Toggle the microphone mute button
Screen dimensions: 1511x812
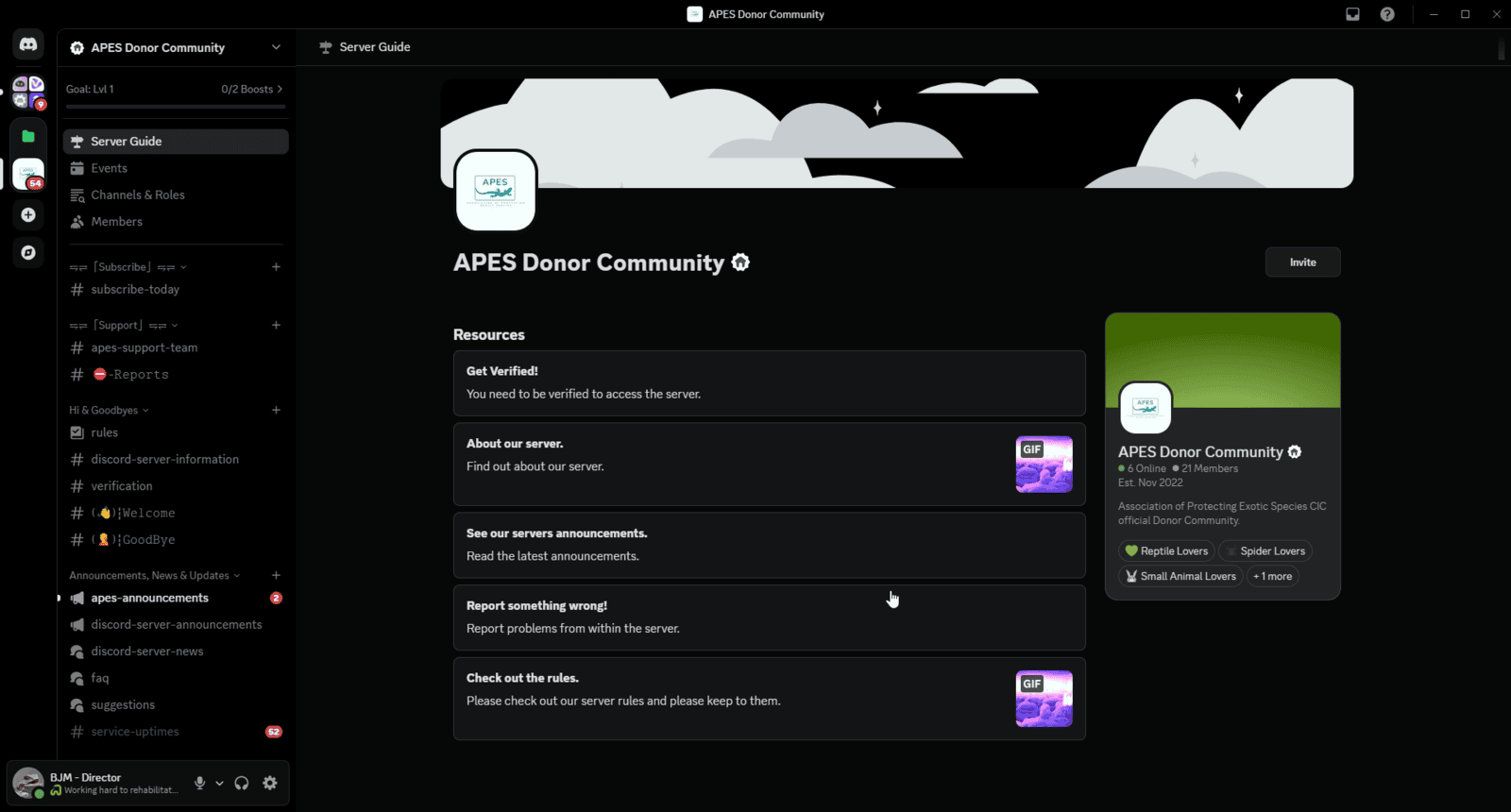[199, 783]
